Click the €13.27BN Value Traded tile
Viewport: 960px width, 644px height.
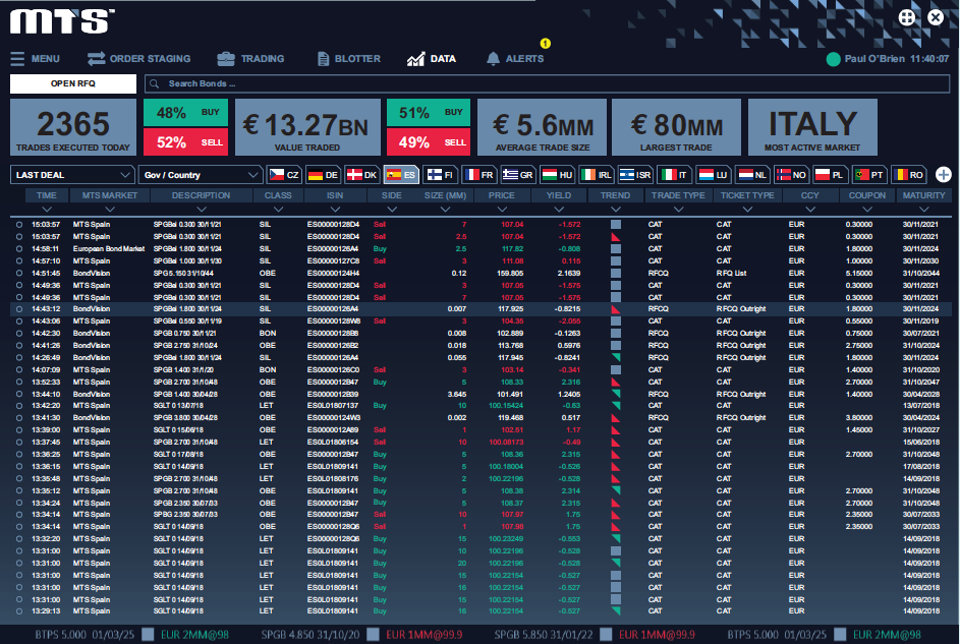(x=307, y=127)
